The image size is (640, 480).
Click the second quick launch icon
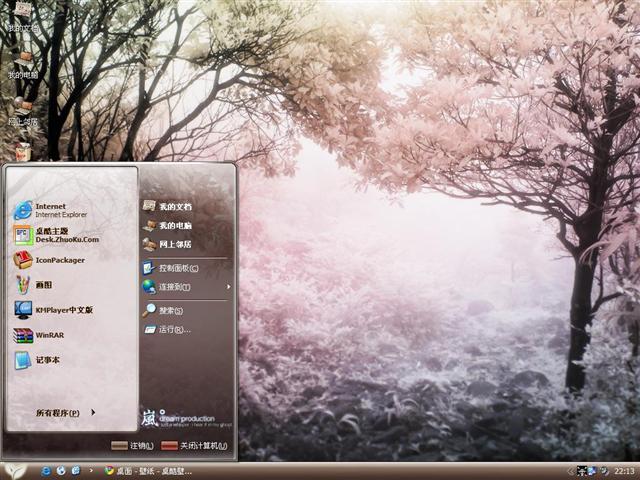pyautogui.click(x=61, y=471)
